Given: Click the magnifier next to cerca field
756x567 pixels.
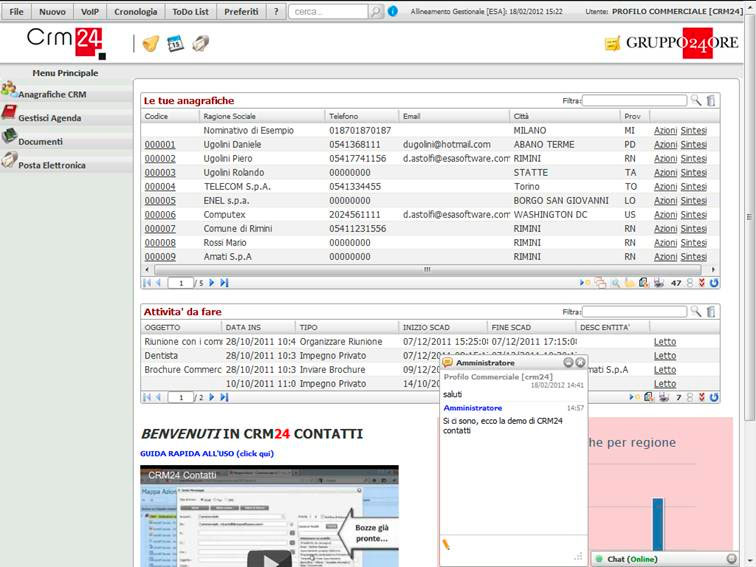Looking at the screenshot, I should tap(375, 12).
